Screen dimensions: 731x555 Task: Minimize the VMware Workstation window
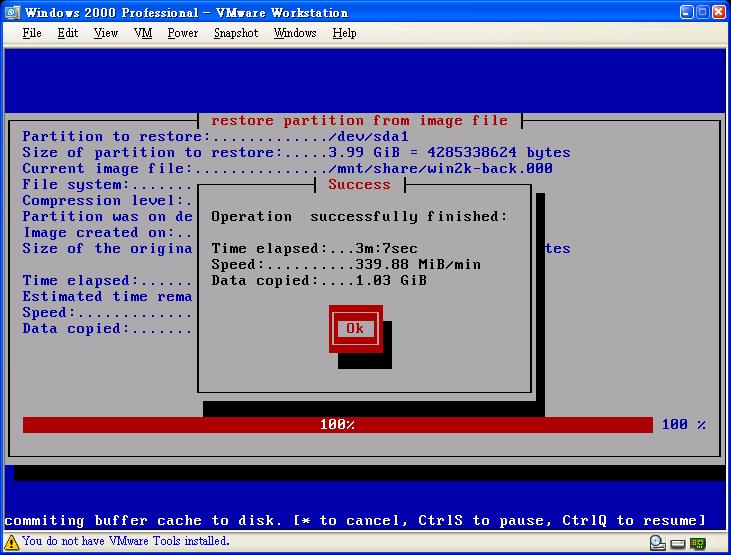(687, 12)
